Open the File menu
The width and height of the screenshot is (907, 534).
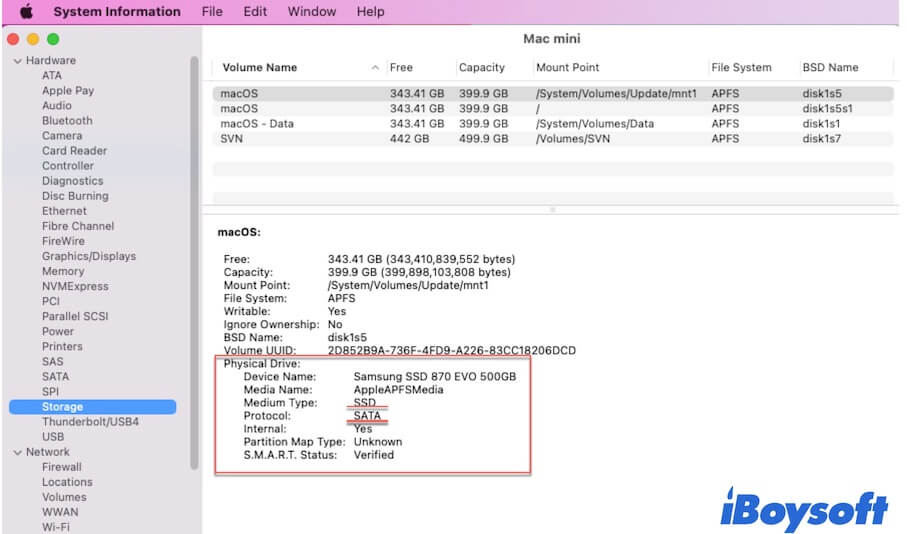click(x=212, y=12)
